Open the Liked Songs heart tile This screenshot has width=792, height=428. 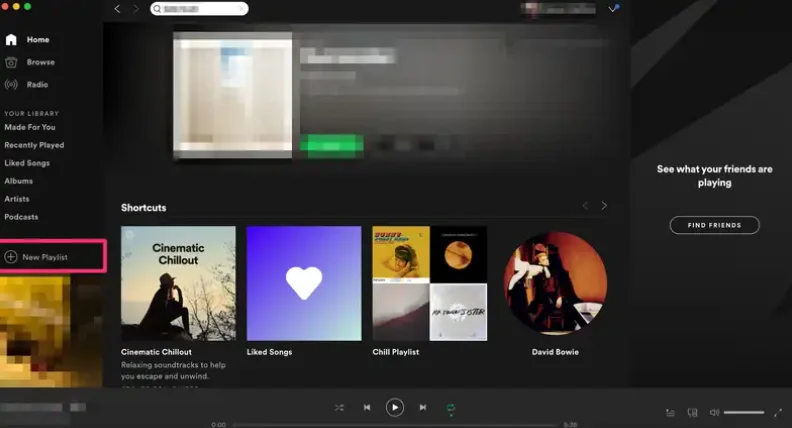point(304,283)
